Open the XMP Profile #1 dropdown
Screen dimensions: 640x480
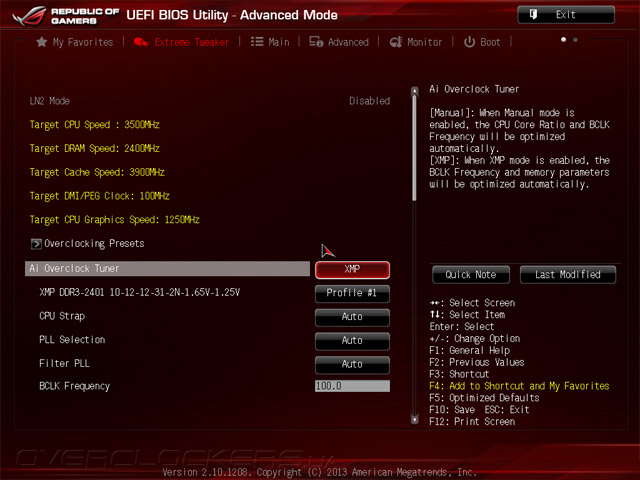click(352, 293)
